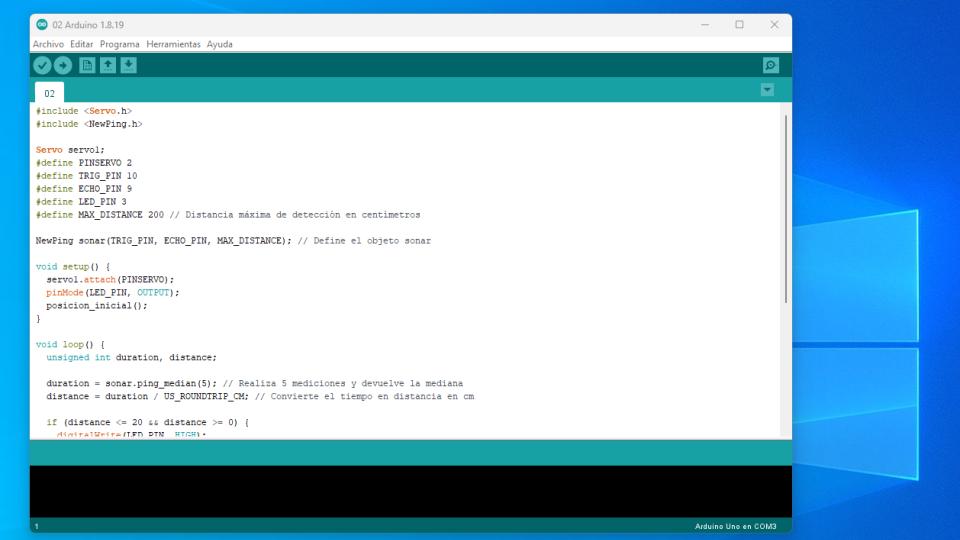Click the 'void loop() {' line
Screen dimensions: 960x540
(x=70, y=344)
